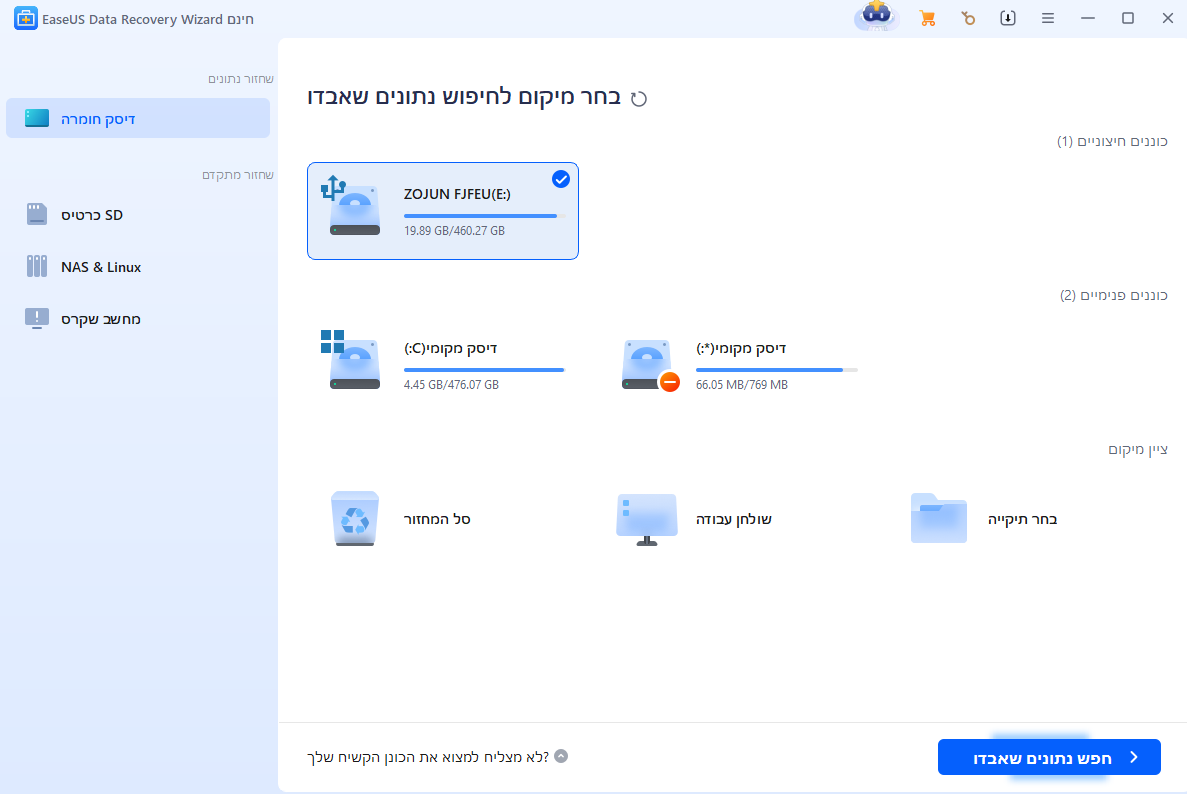
Task: Choose the folder icon for בחר תיקייה
Action: 939,518
